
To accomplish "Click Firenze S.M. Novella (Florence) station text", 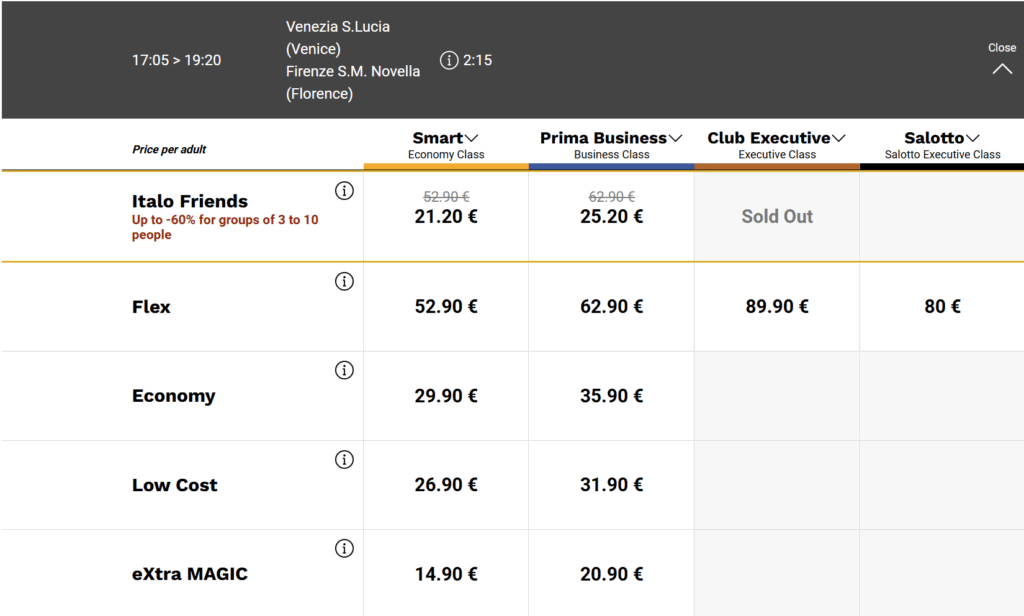I will 353,82.
